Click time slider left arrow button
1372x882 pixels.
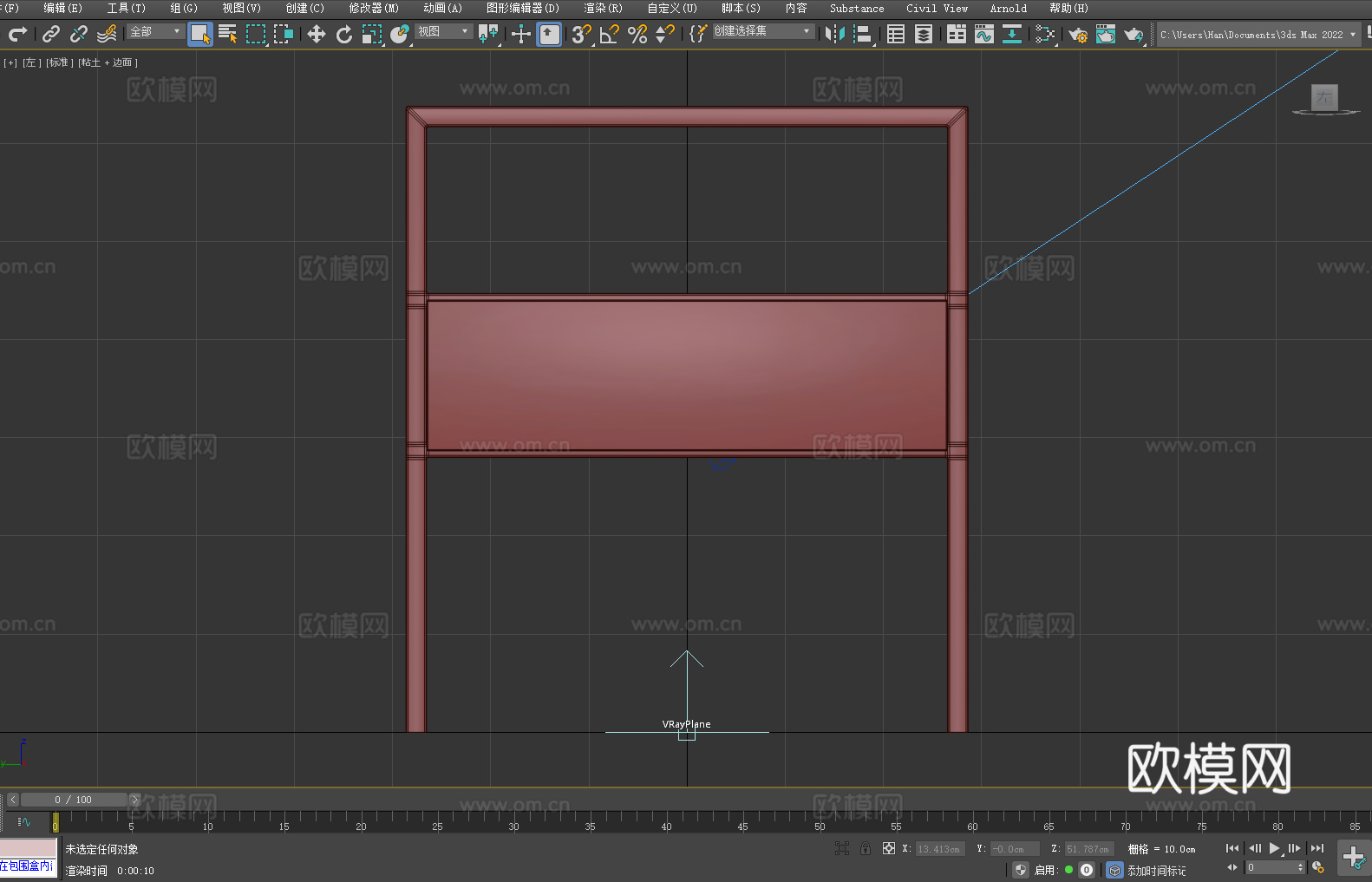pyautogui.click(x=12, y=800)
